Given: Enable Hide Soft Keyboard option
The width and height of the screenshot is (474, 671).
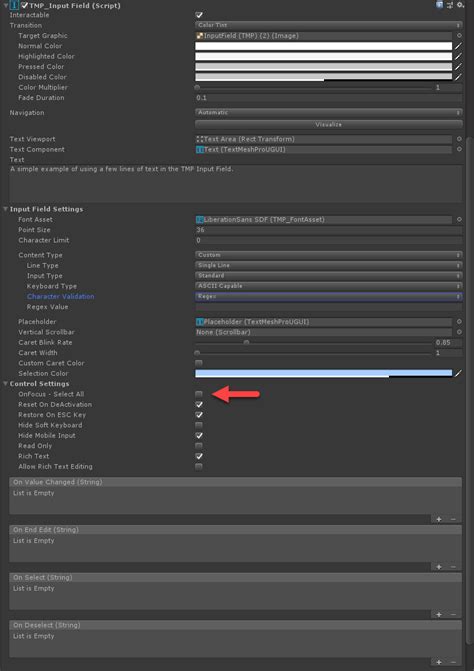Looking at the screenshot, I should (x=199, y=425).
